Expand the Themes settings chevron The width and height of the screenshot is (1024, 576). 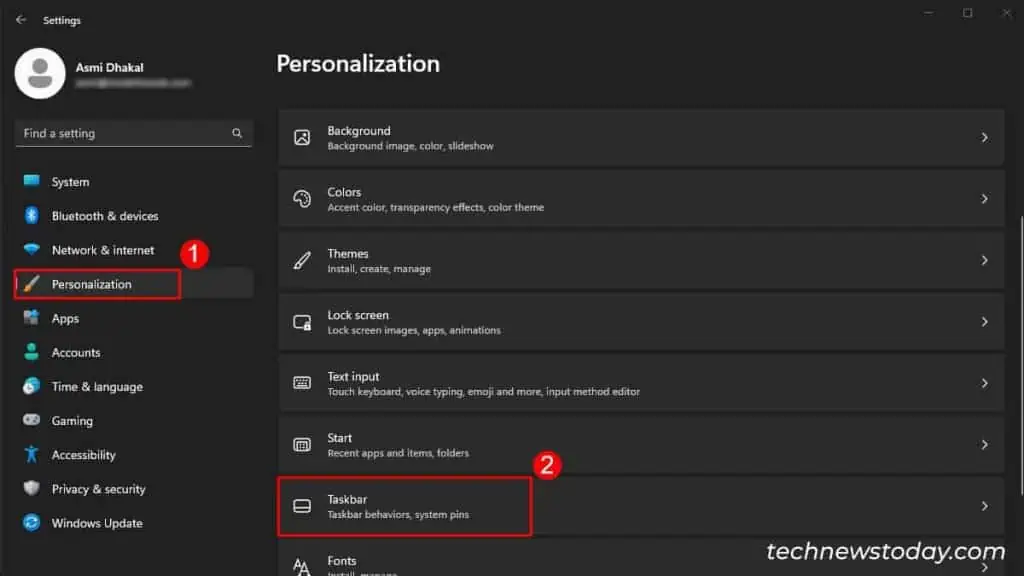click(984, 260)
